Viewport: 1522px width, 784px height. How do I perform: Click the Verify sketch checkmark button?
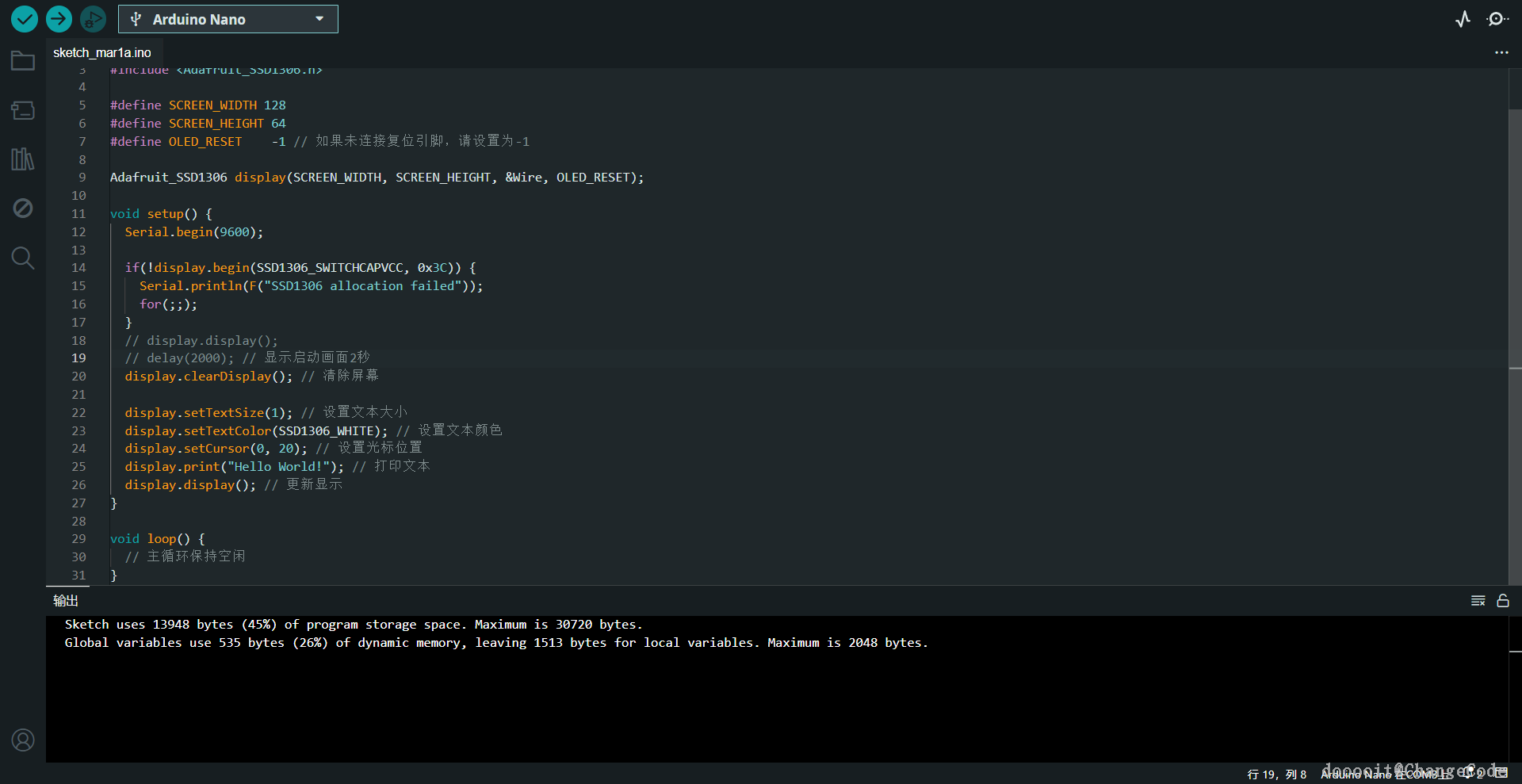[25, 19]
